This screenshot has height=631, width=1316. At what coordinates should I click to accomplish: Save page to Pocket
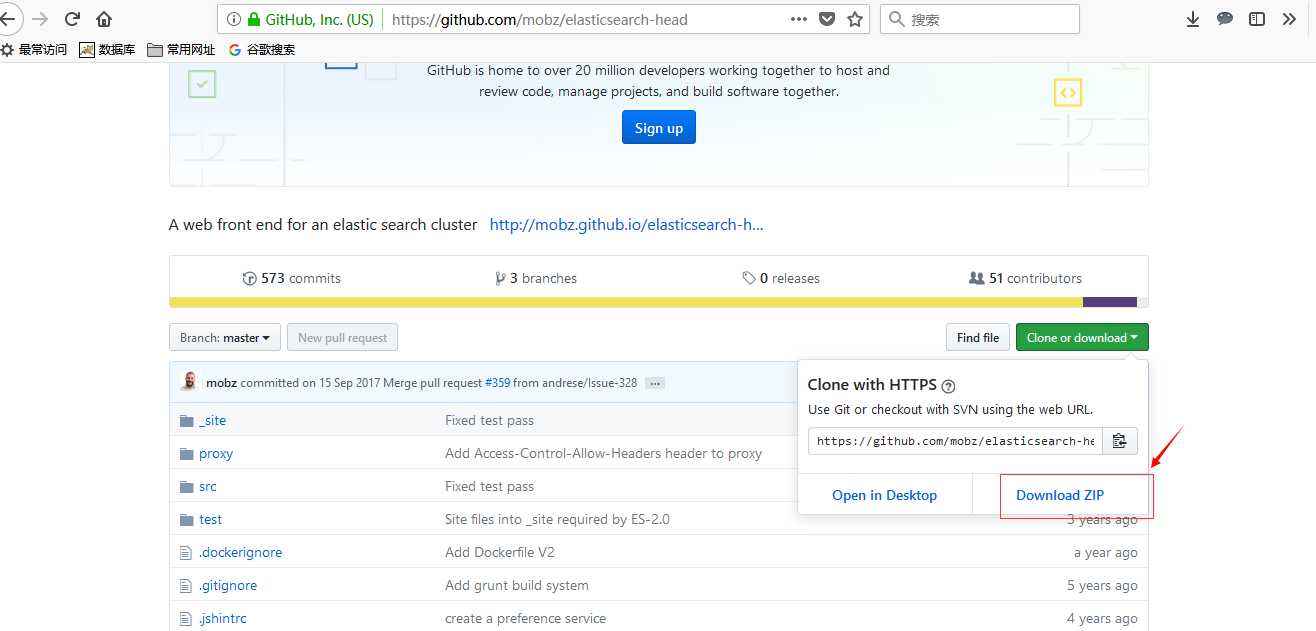coord(827,19)
